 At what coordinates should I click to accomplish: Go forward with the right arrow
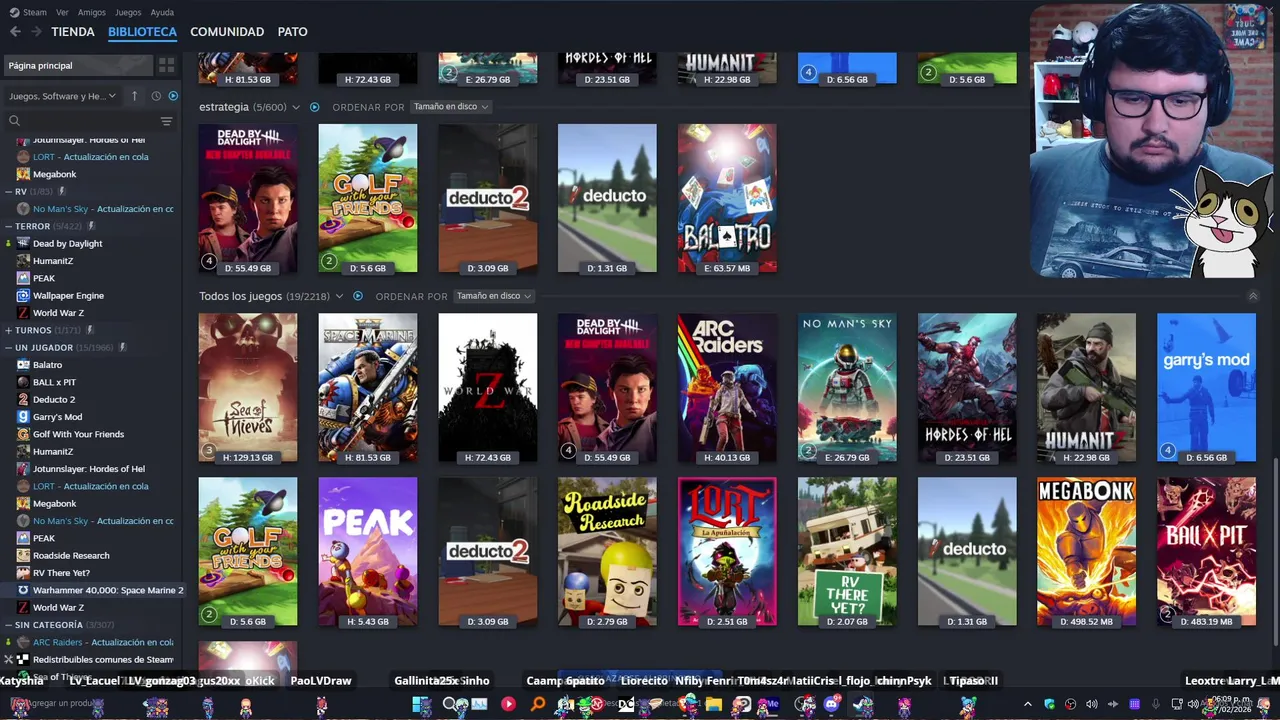click(36, 32)
